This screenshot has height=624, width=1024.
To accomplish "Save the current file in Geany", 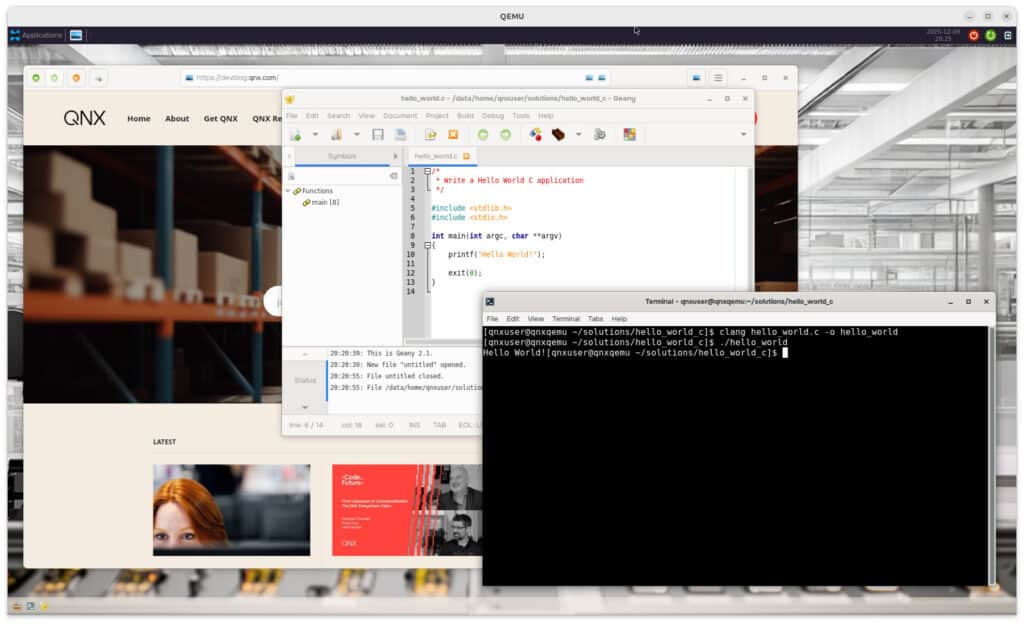I will 378,134.
